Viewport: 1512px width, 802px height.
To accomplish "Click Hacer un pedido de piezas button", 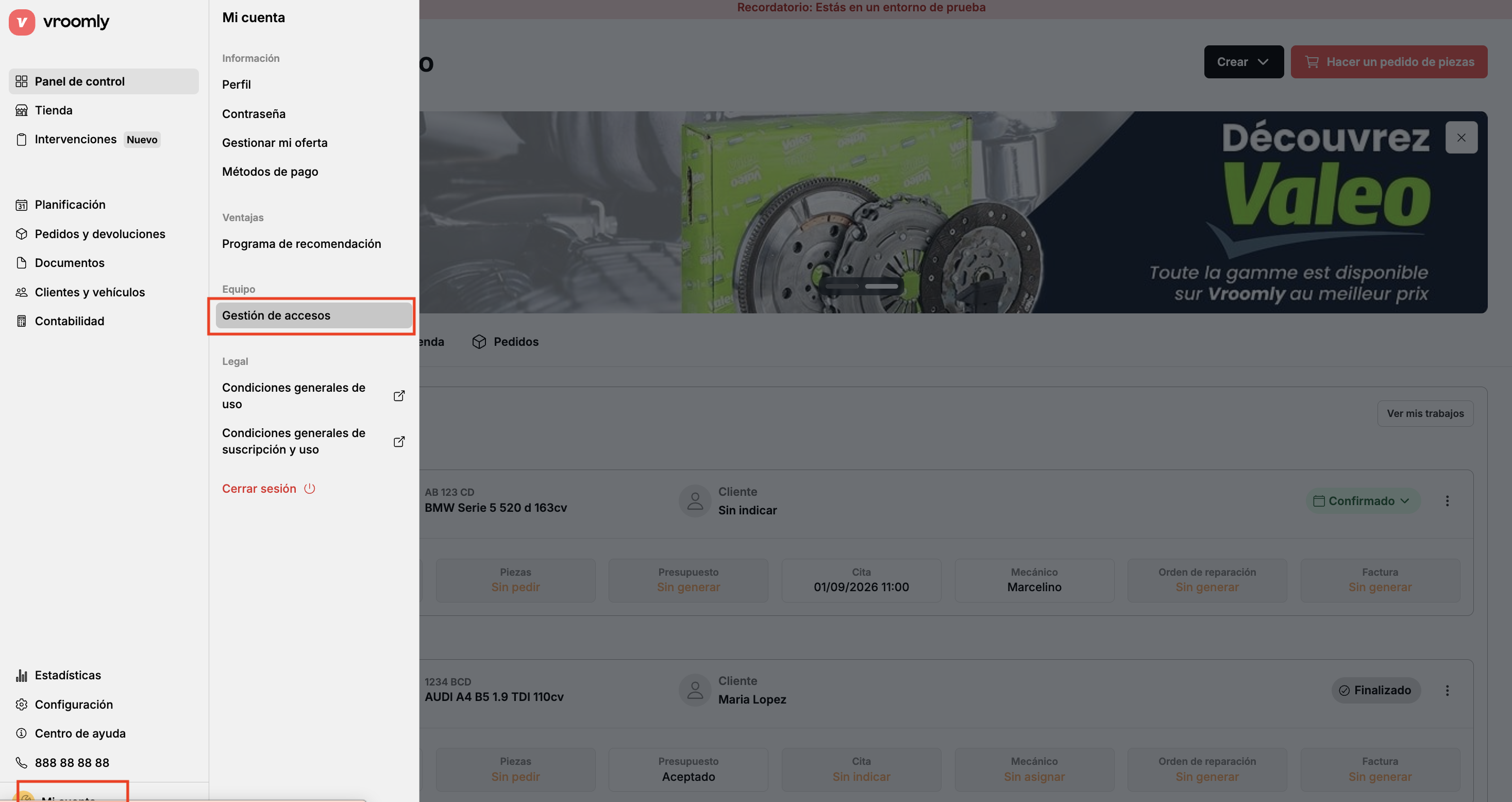I will pos(1389,62).
